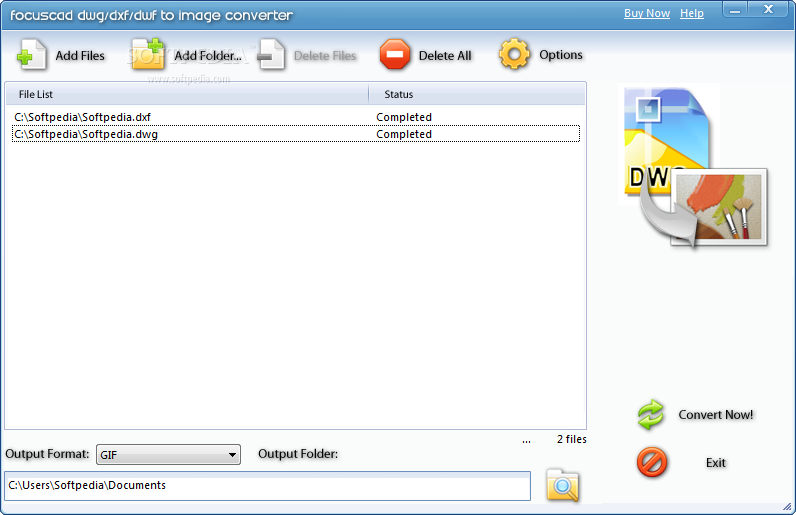Click the Add Folder... label
Image resolution: width=796 pixels, height=515 pixels.
(x=208, y=55)
